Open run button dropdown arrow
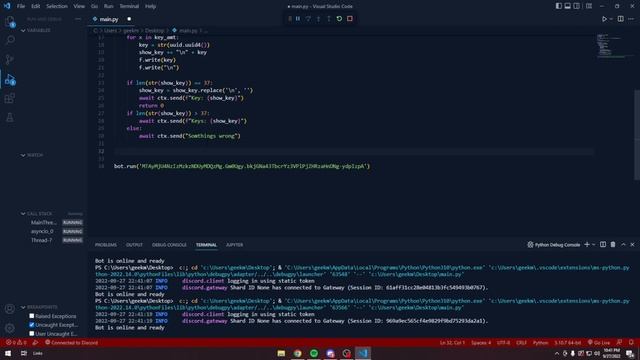The image size is (640, 360). 611,19
